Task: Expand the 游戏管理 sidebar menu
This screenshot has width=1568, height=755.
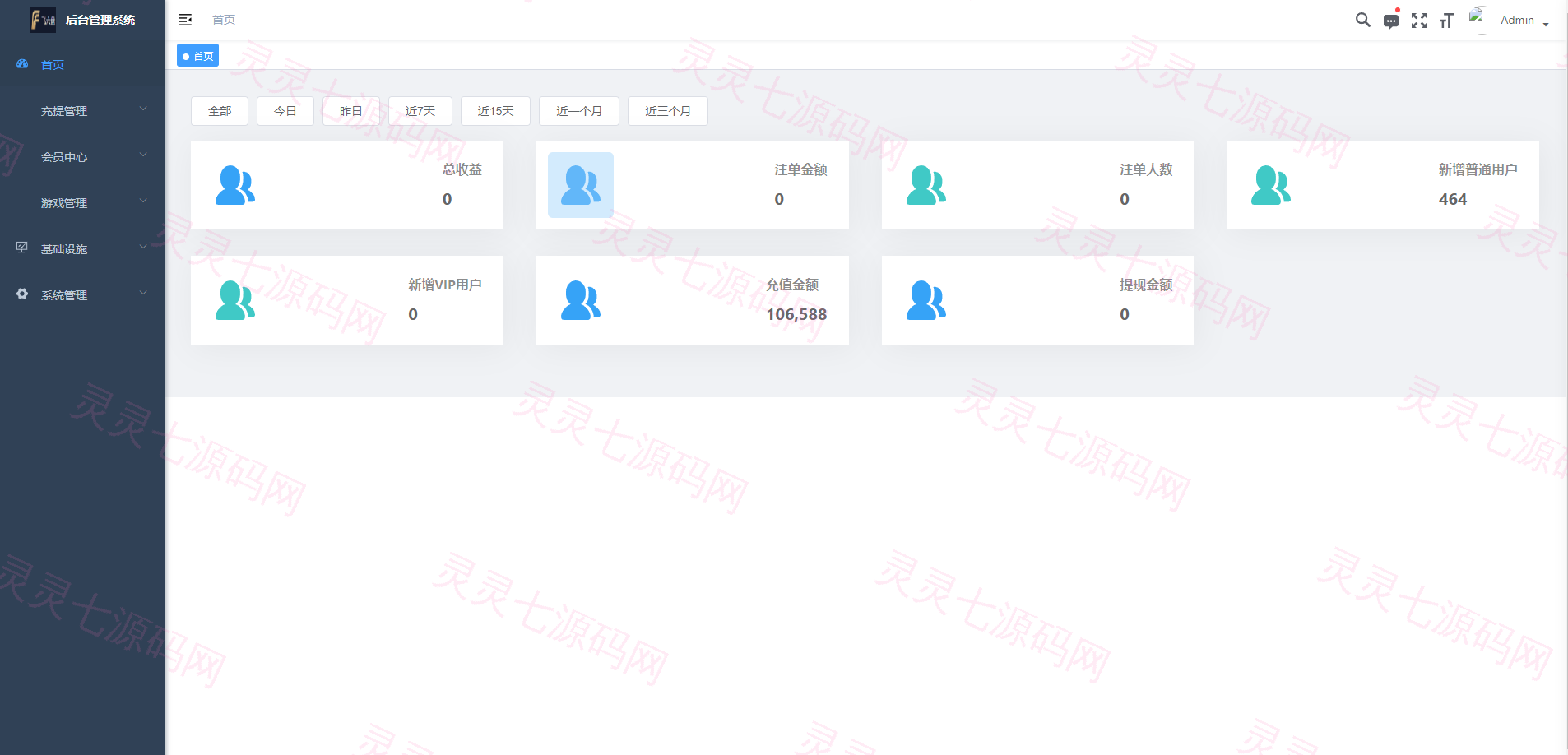Action: pyautogui.click(x=82, y=203)
